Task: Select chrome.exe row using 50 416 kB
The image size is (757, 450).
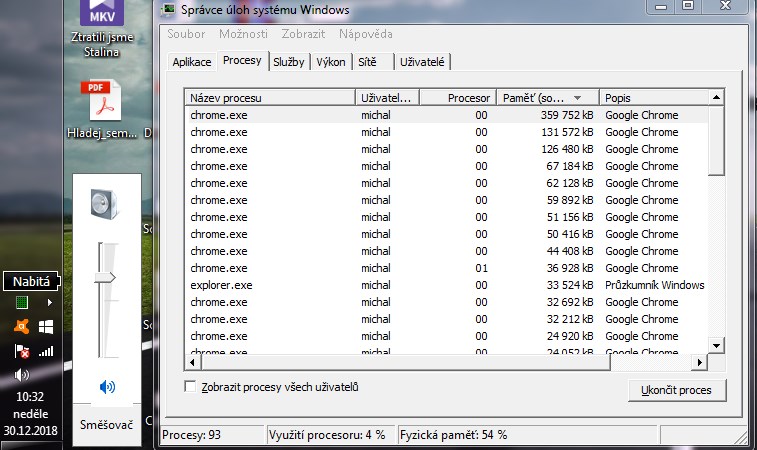Action: (x=446, y=234)
